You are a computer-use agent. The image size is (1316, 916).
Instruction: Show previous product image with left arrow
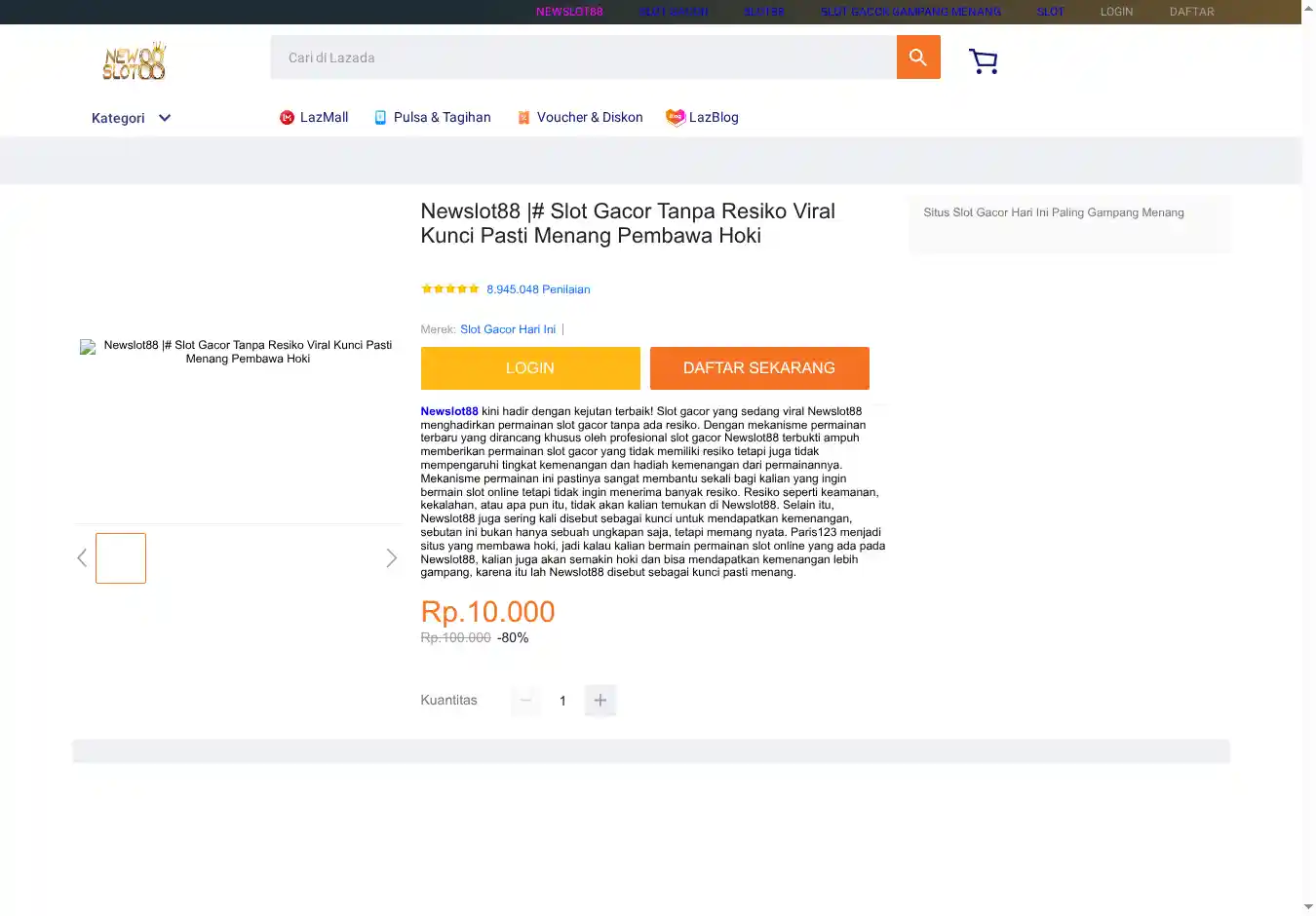pos(82,558)
